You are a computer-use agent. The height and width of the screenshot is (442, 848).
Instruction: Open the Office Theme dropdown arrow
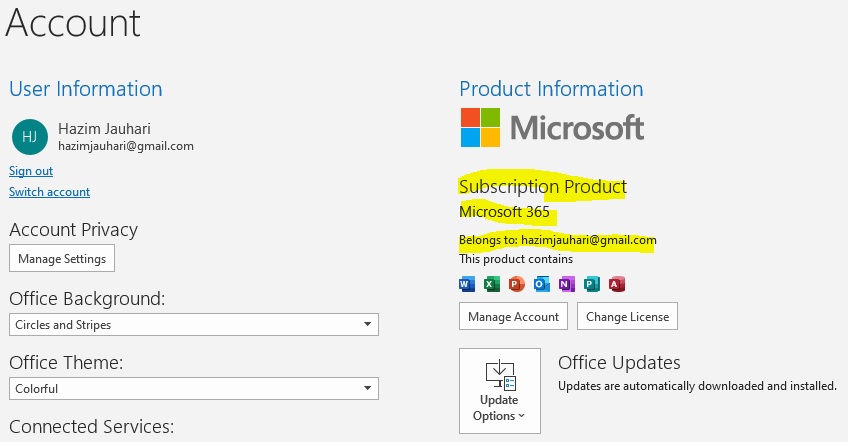click(x=367, y=388)
